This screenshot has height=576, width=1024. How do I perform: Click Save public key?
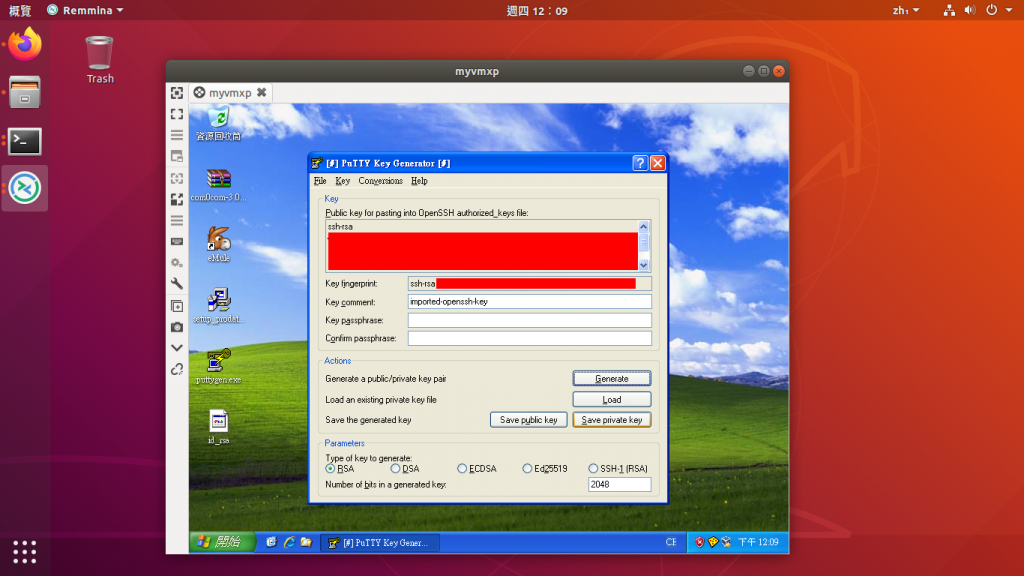528,420
